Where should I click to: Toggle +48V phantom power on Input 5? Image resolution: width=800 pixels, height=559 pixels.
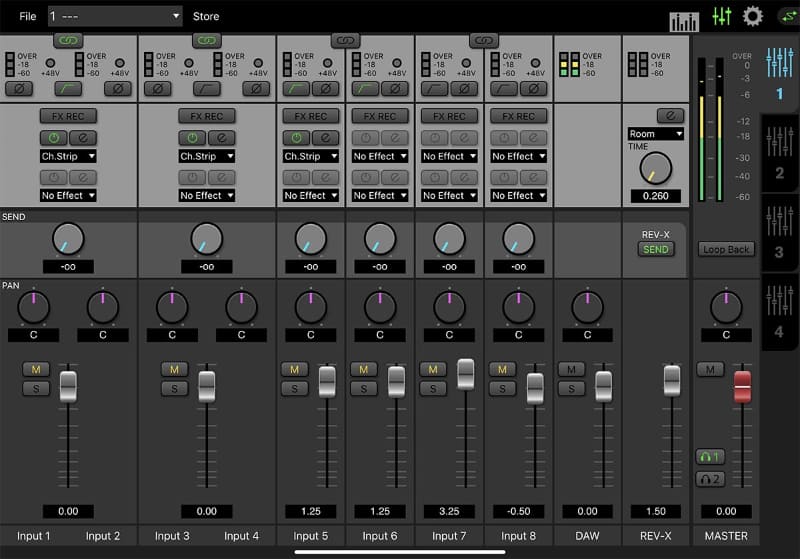point(328,63)
